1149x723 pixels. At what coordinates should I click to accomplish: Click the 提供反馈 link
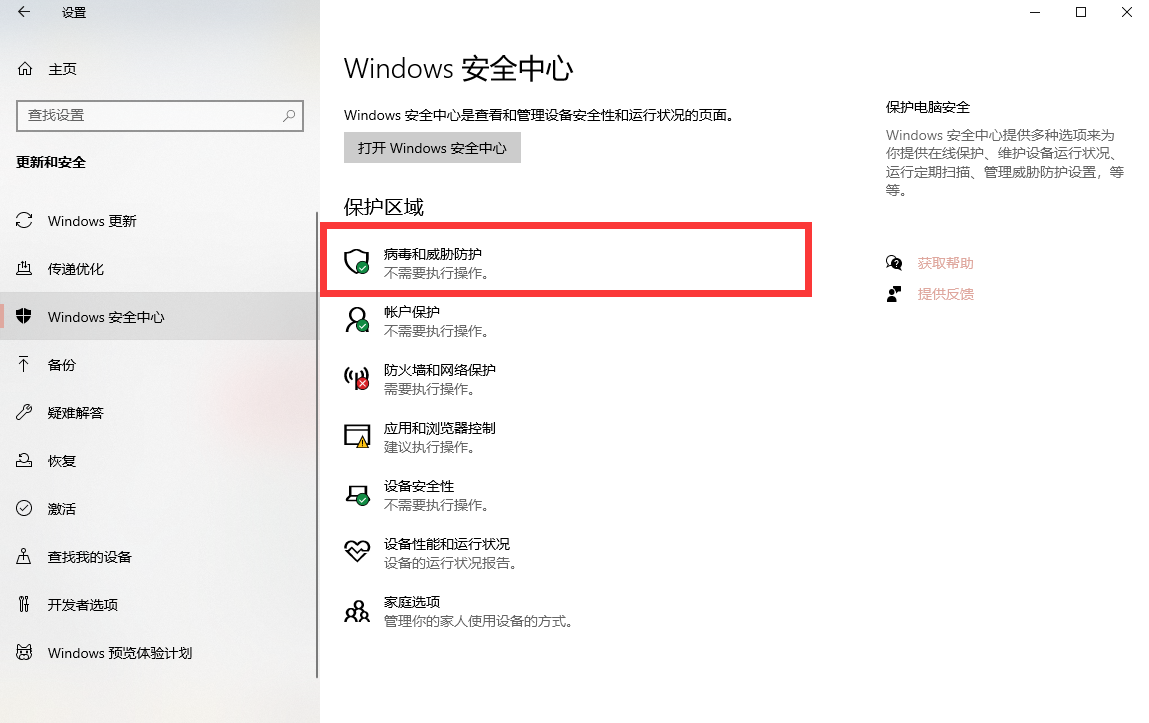tap(945, 294)
